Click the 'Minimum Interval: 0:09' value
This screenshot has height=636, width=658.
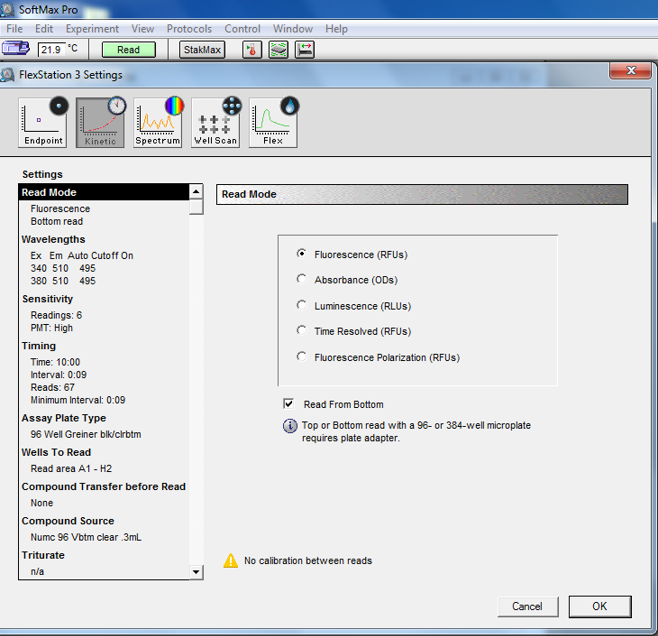(78, 400)
